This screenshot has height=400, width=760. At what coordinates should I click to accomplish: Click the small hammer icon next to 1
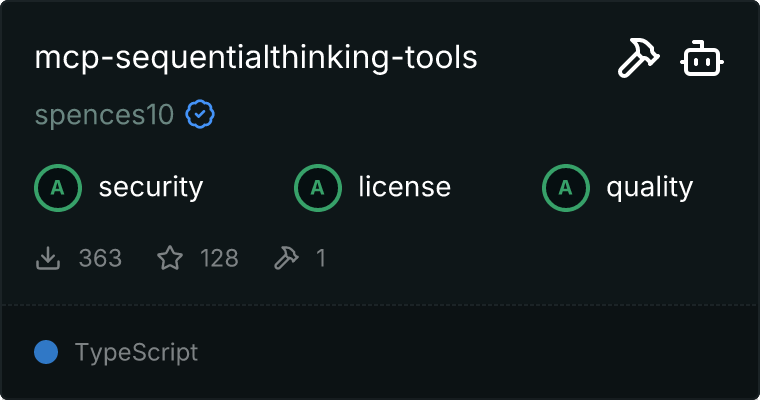(x=286, y=257)
